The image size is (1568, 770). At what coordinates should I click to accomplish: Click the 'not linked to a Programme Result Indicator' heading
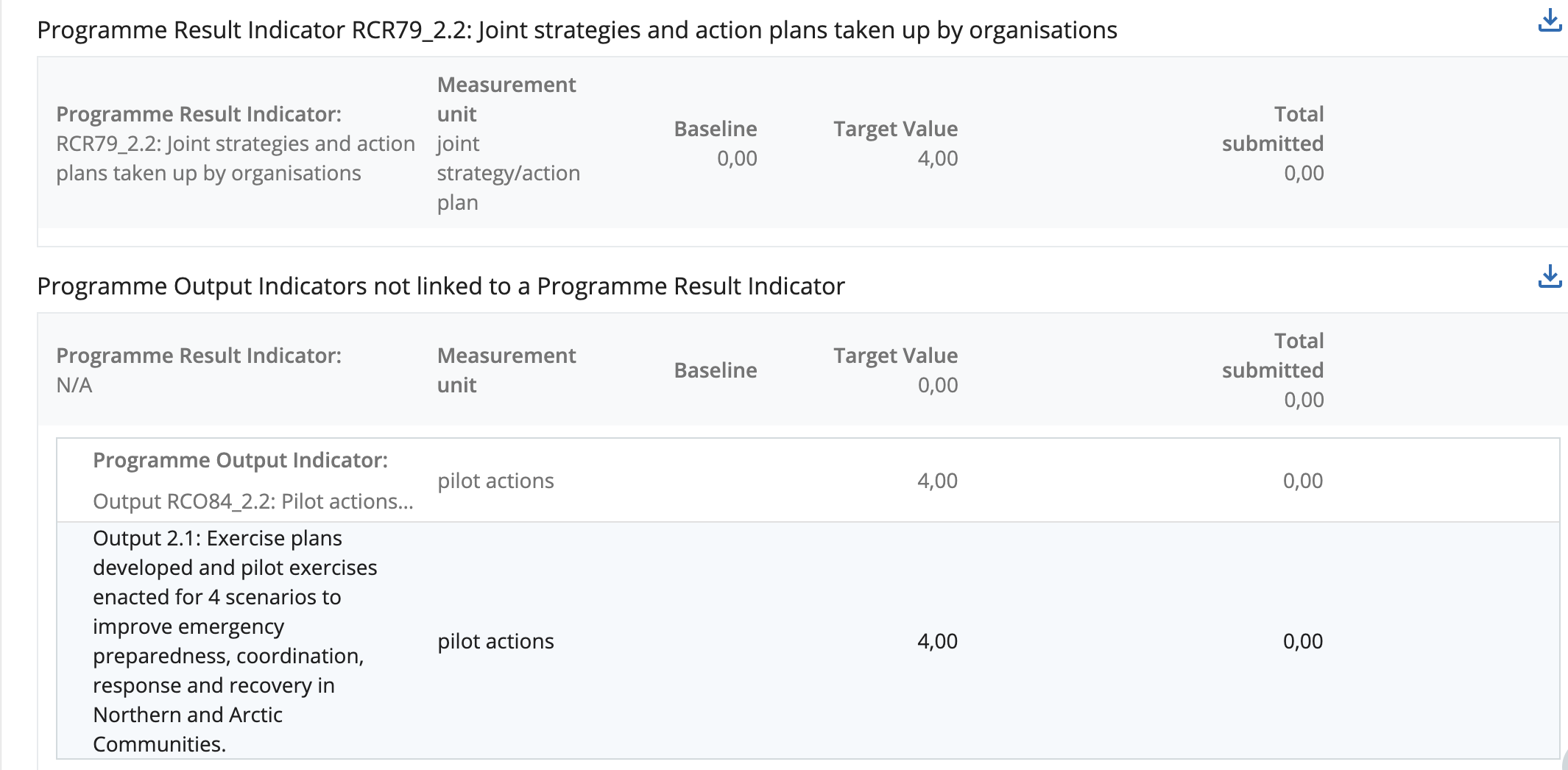click(441, 286)
